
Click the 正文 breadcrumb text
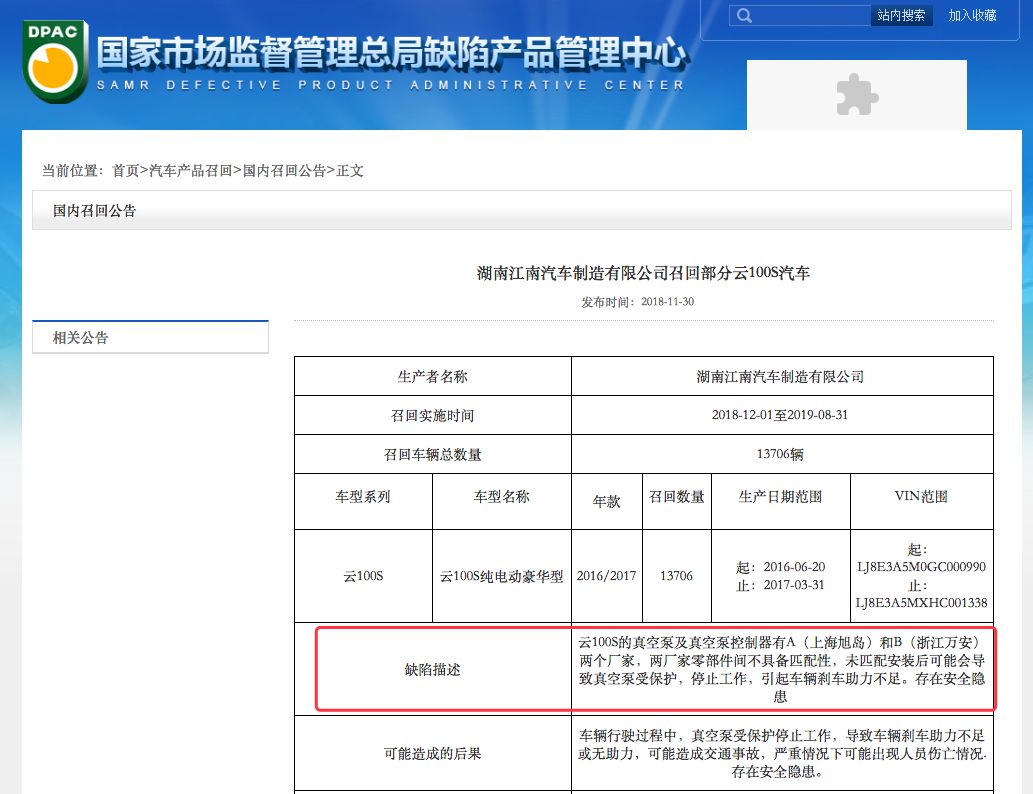[350, 171]
